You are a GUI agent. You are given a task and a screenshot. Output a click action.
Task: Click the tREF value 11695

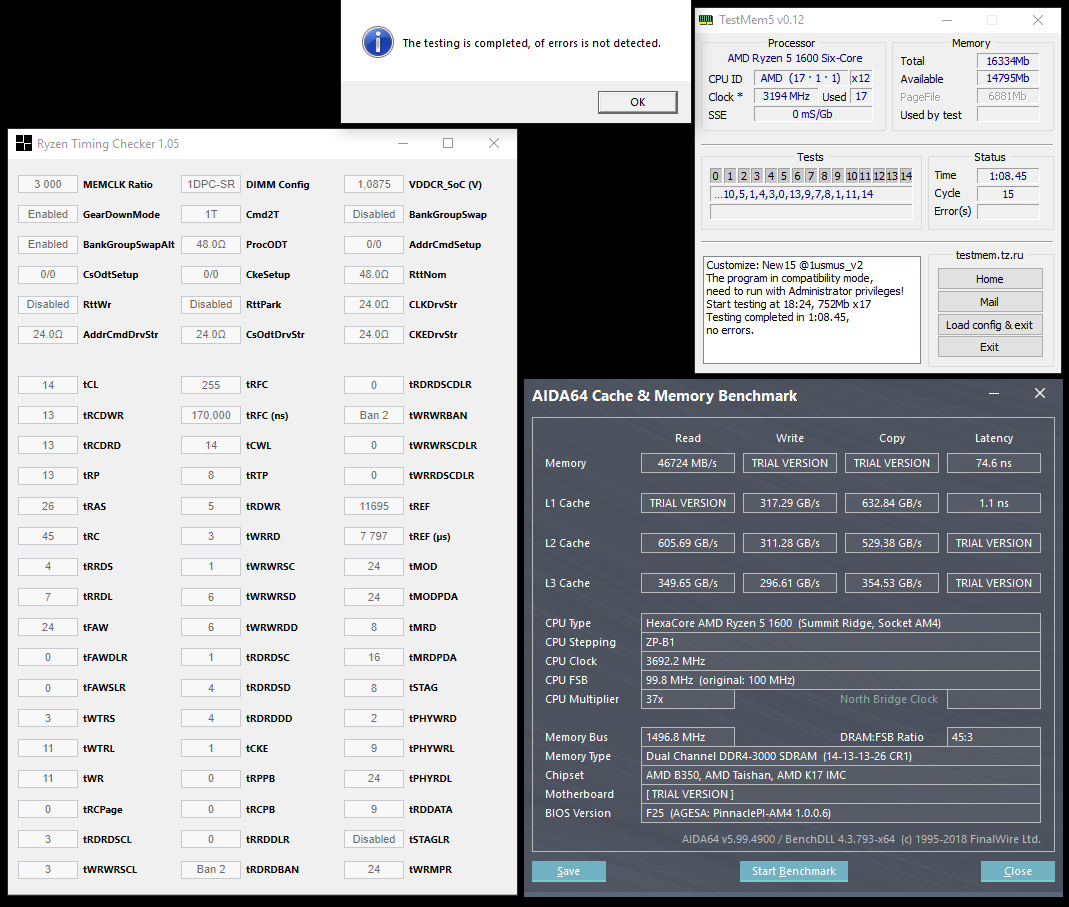pyautogui.click(x=374, y=506)
